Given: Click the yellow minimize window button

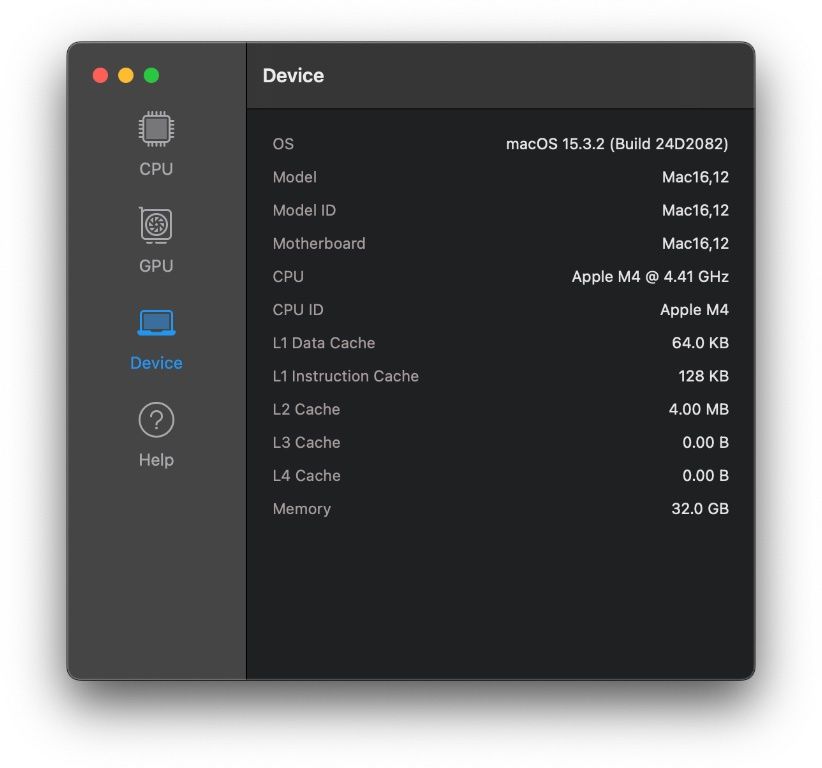Looking at the screenshot, I should pyautogui.click(x=126, y=75).
